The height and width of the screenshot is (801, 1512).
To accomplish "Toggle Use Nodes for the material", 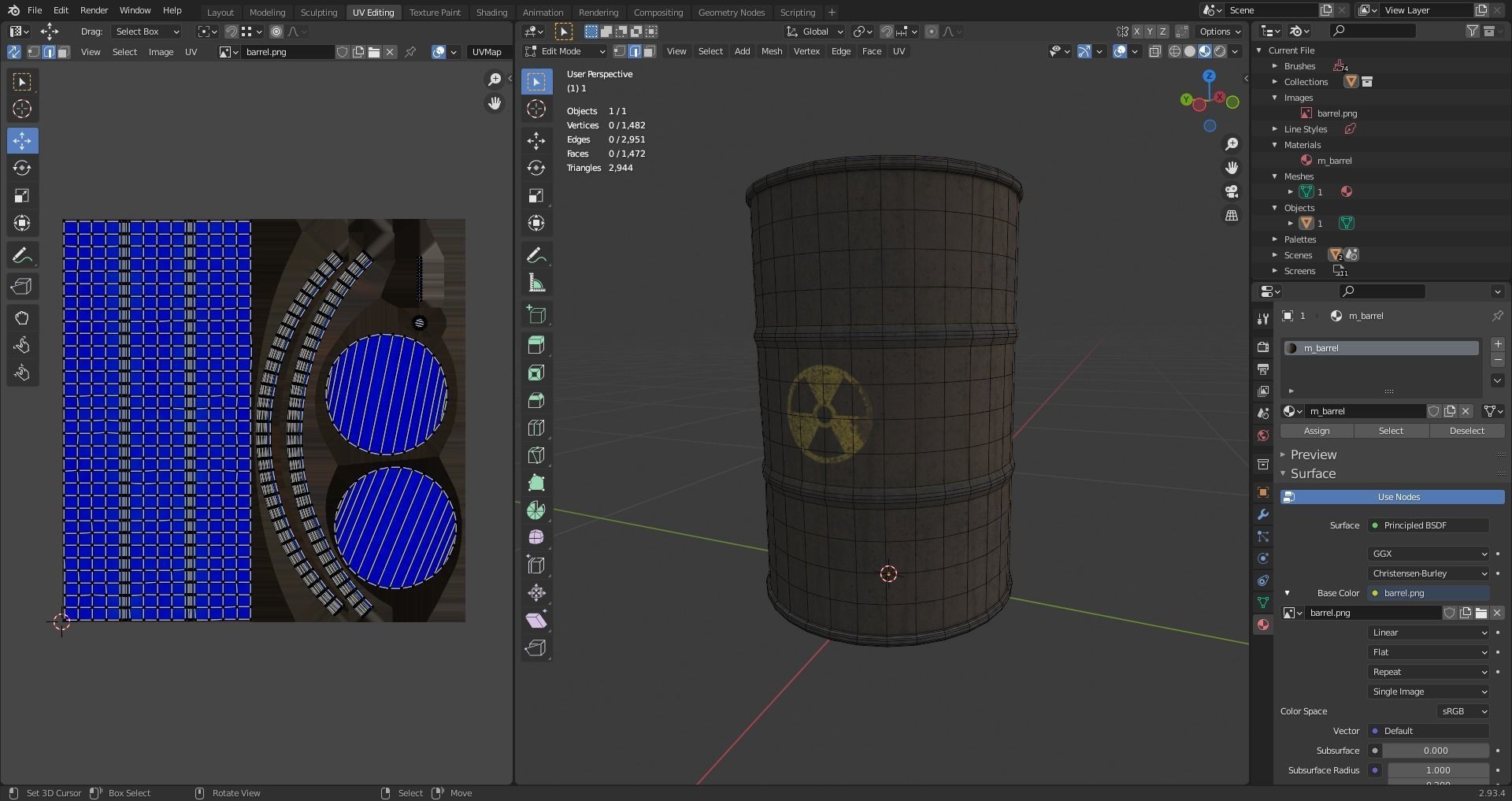I will [x=1392, y=497].
